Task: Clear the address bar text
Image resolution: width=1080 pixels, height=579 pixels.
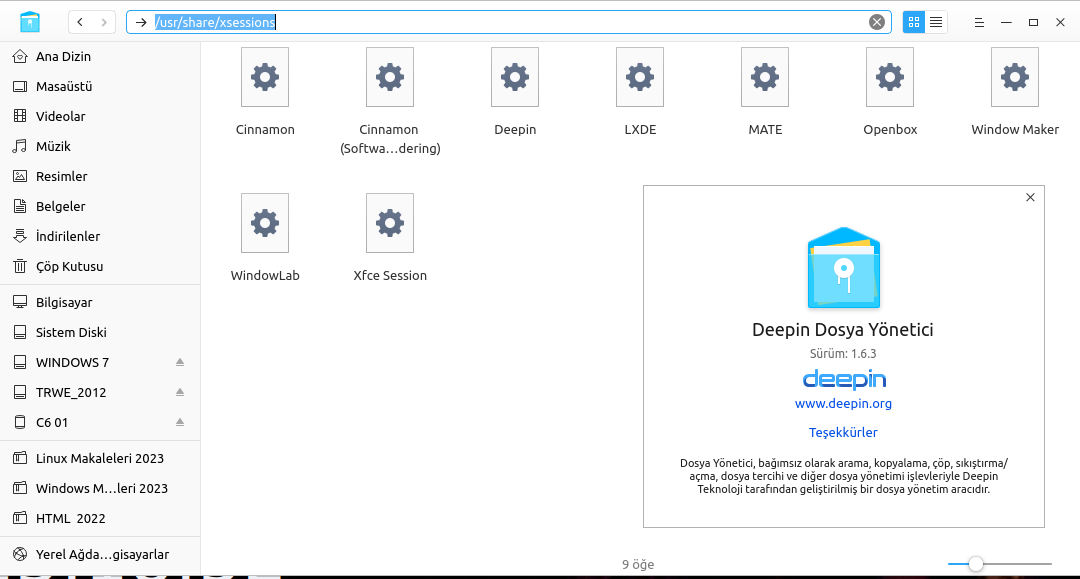Action: coord(877,22)
